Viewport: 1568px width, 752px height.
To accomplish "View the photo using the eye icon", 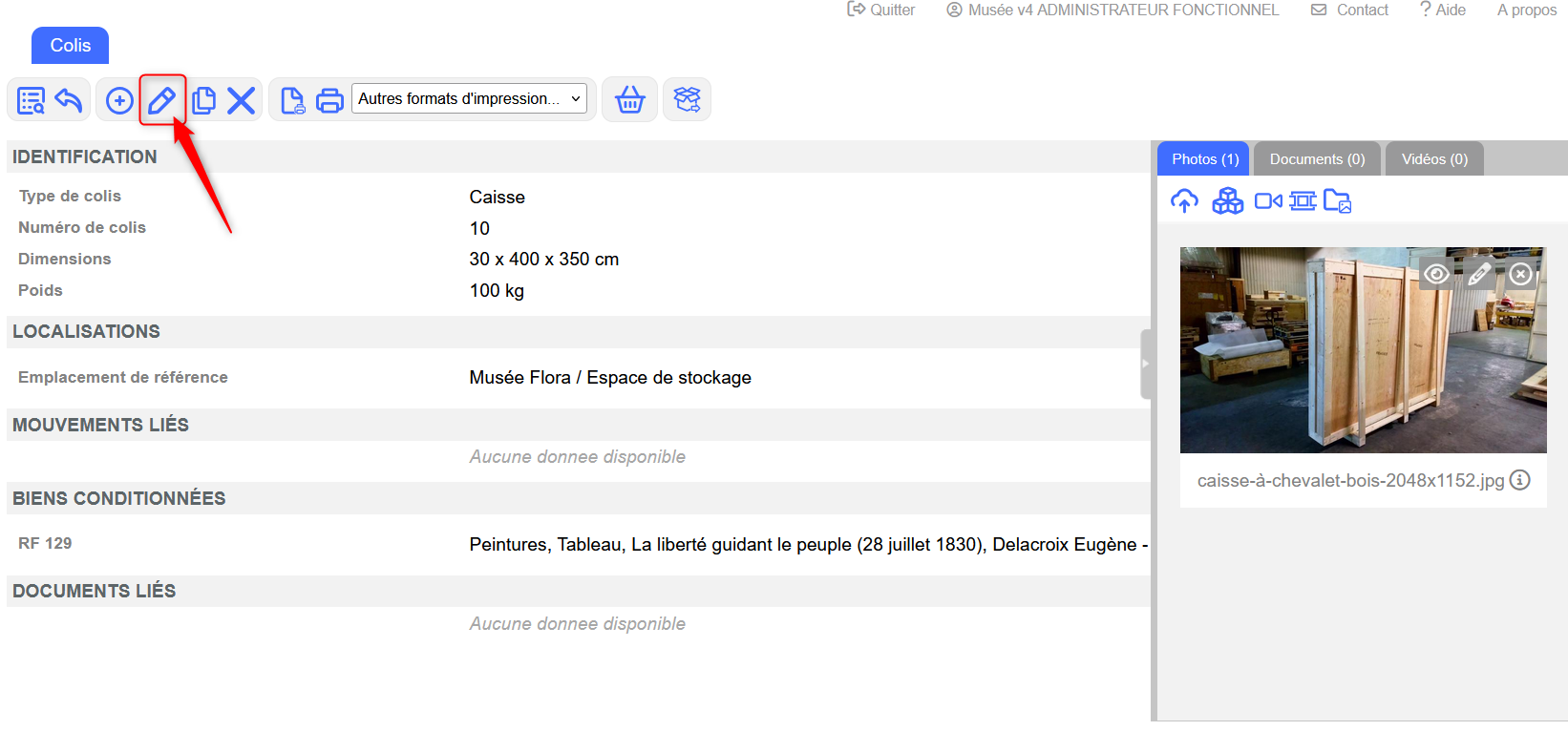I will (x=1436, y=275).
